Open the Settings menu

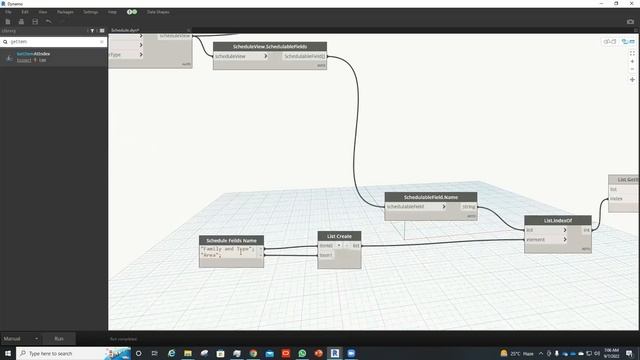pos(91,12)
